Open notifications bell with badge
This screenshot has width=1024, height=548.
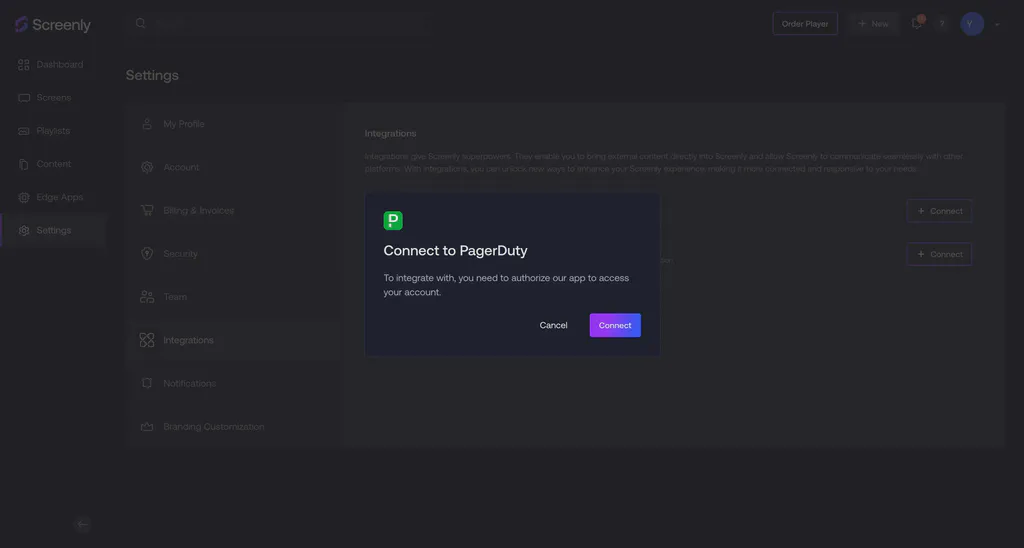(x=917, y=23)
